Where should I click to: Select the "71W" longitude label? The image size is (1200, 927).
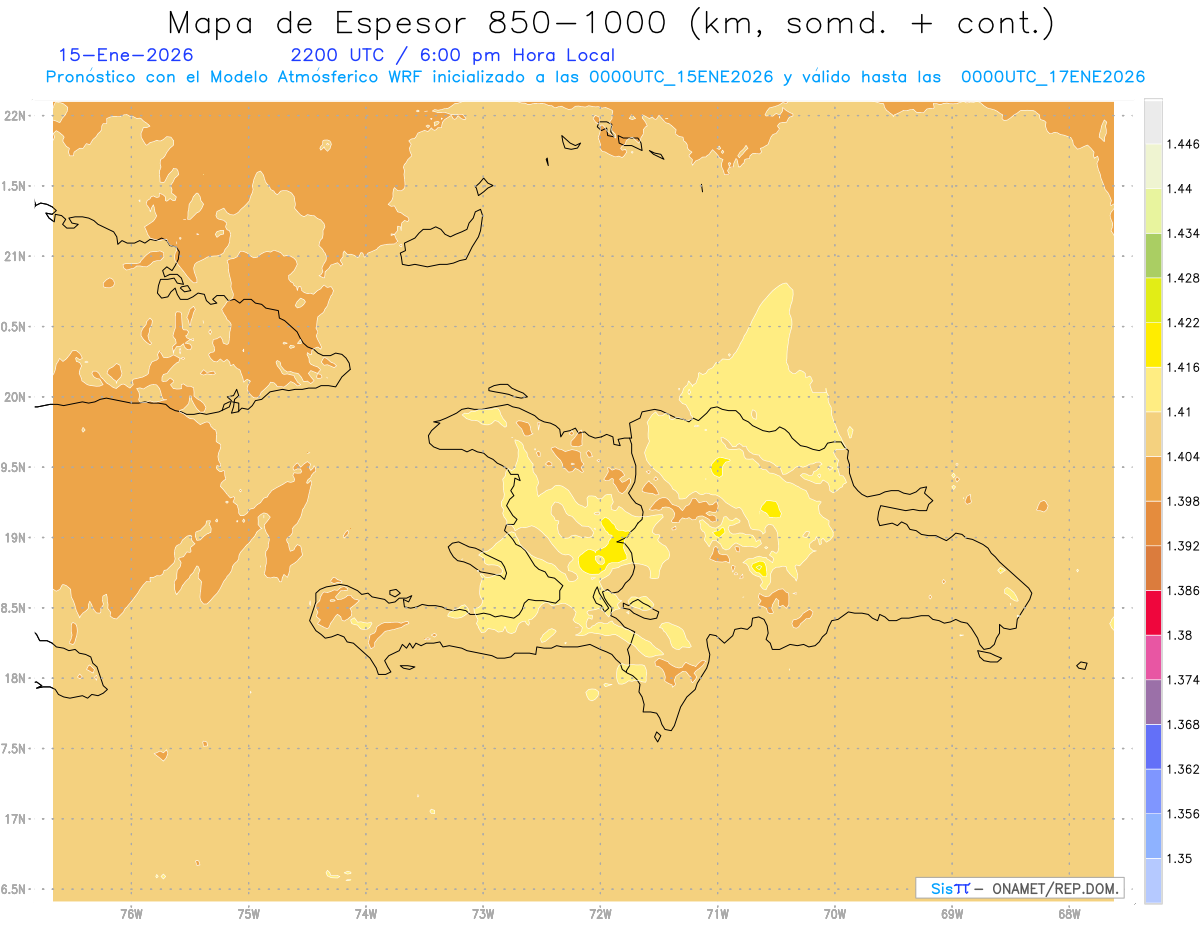tap(717, 914)
